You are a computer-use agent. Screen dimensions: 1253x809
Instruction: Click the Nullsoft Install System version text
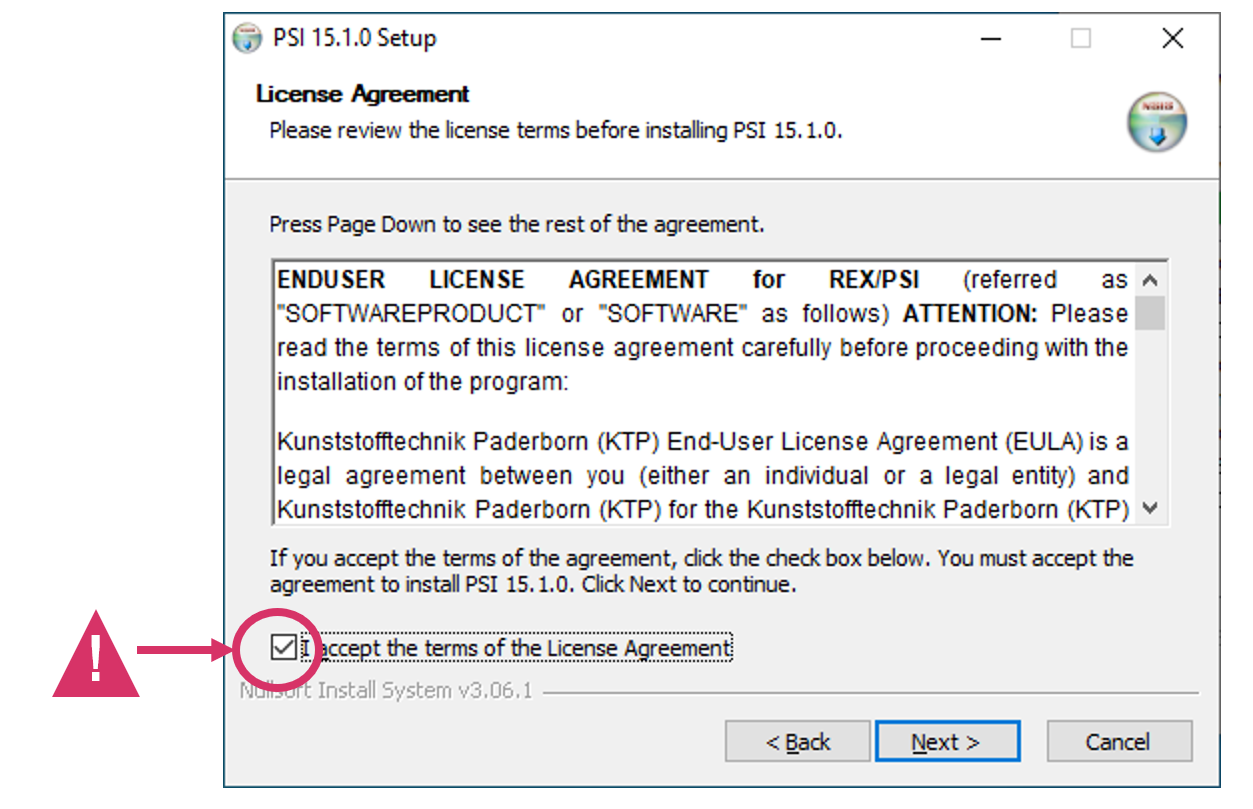point(386,691)
